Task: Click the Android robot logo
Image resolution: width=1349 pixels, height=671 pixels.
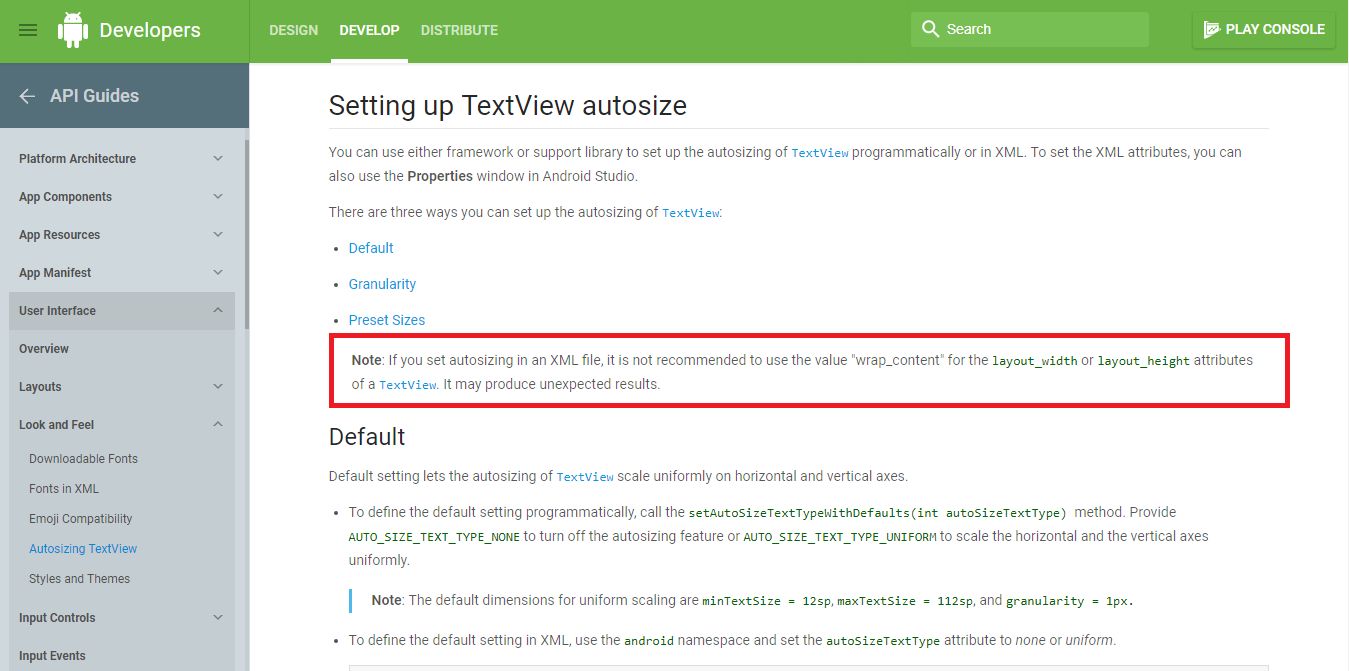Action: click(x=72, y=29)
